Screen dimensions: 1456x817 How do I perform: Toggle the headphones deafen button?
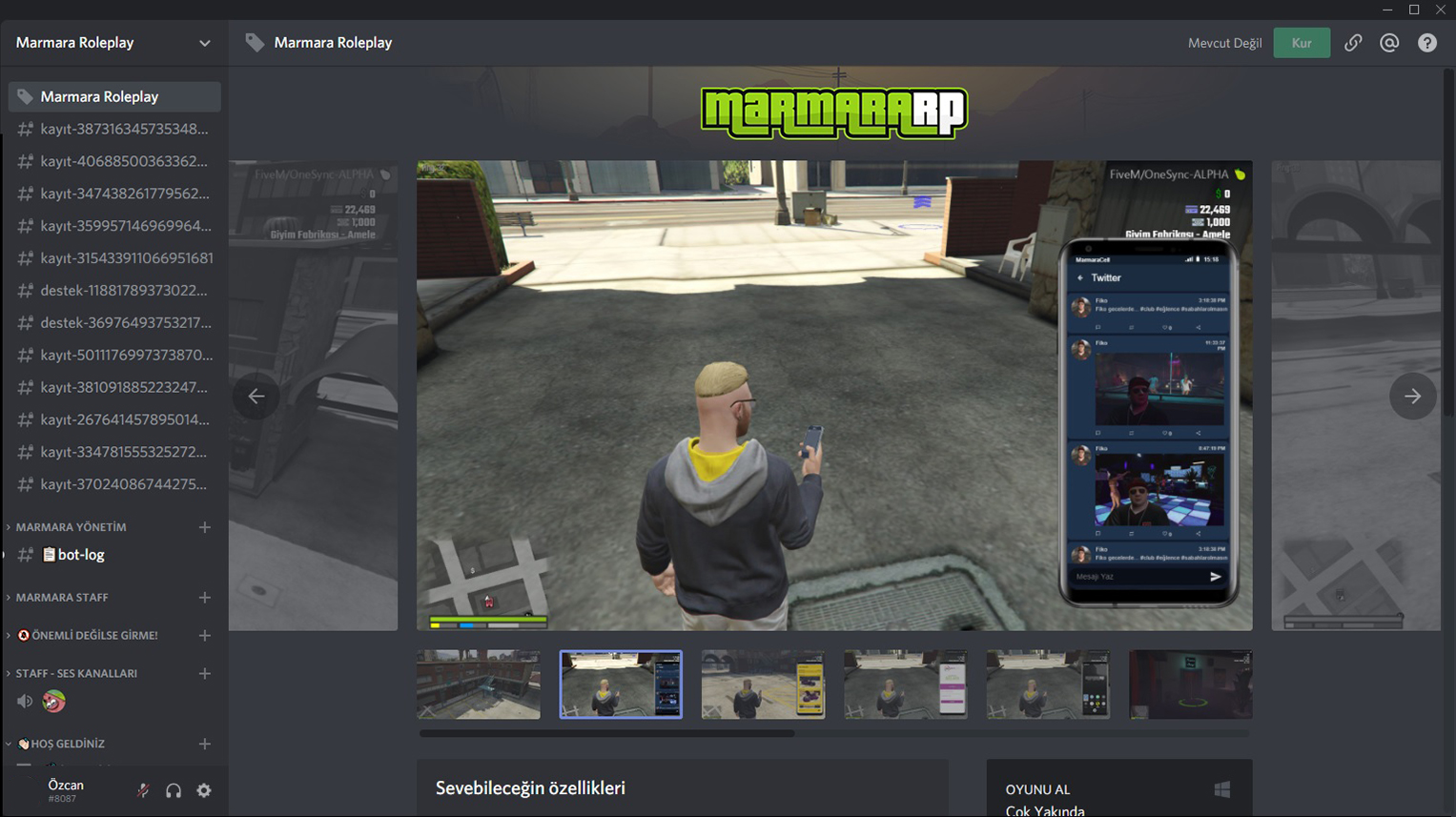tap(174, 790)
